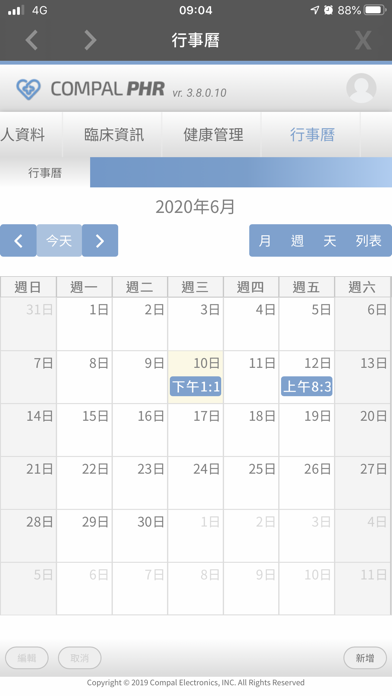Select 22日 in the calendar
The height and width of the screenshot is (696, 392).
pos(84,483)
